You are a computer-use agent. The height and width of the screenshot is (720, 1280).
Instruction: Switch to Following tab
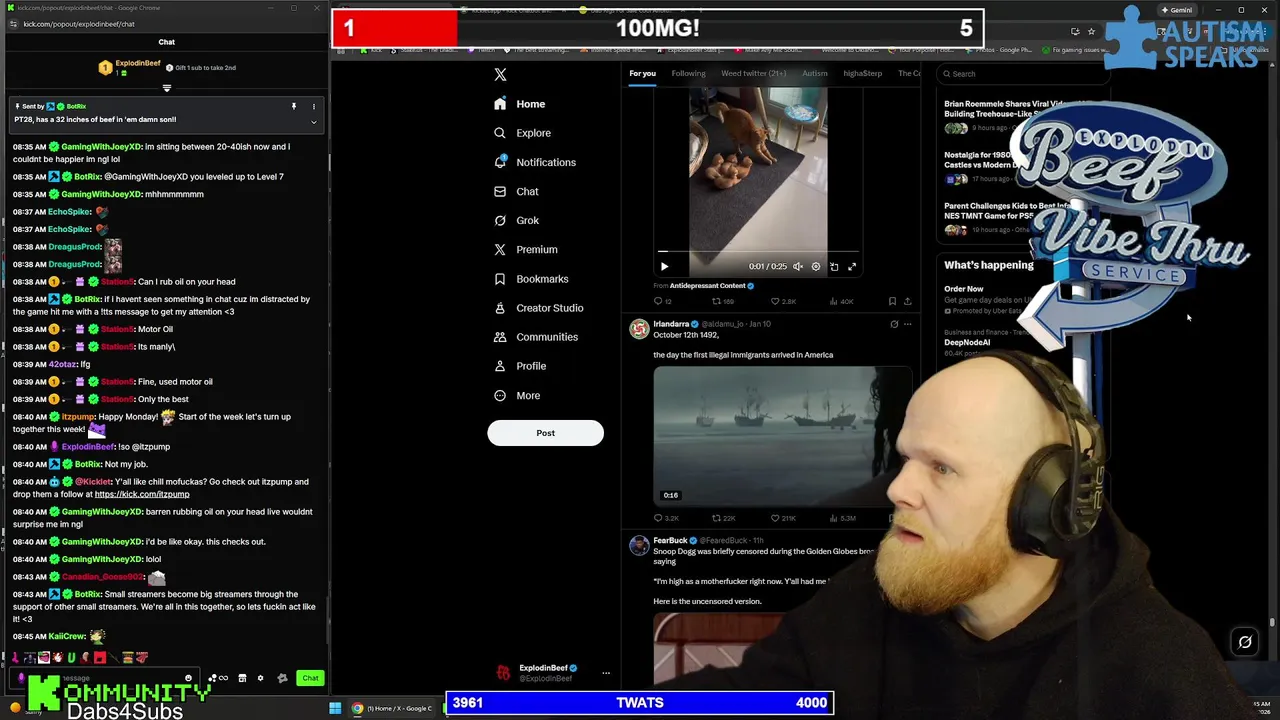tap(688, 73)
